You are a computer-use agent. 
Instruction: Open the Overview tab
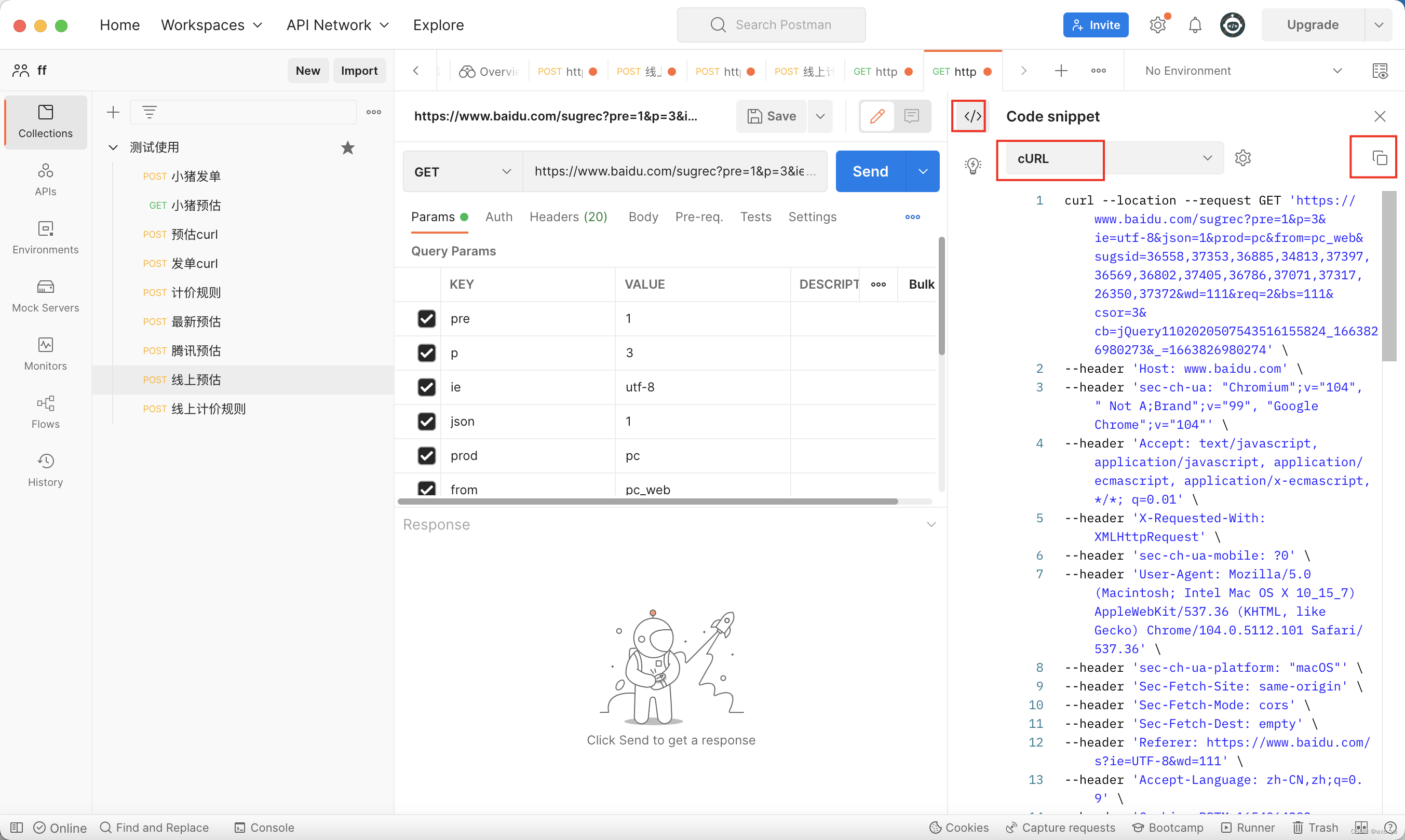pyautogui.click(x=489, y=71)
